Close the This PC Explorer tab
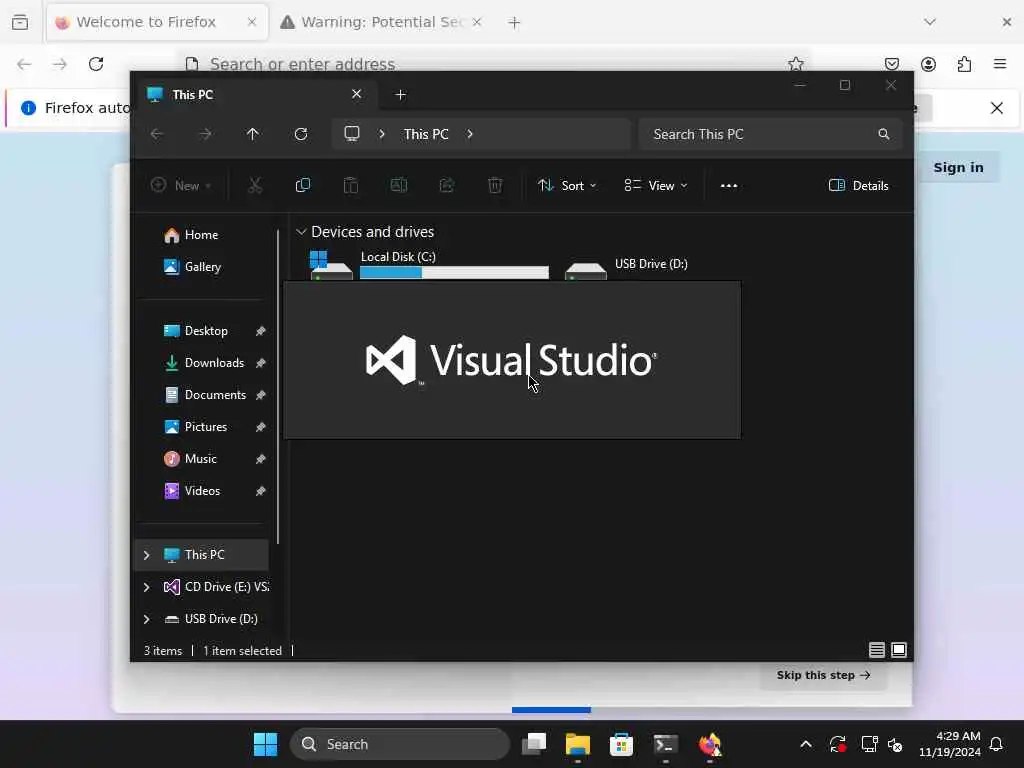This screenshot has height=768, width=1024. [357, 94]
